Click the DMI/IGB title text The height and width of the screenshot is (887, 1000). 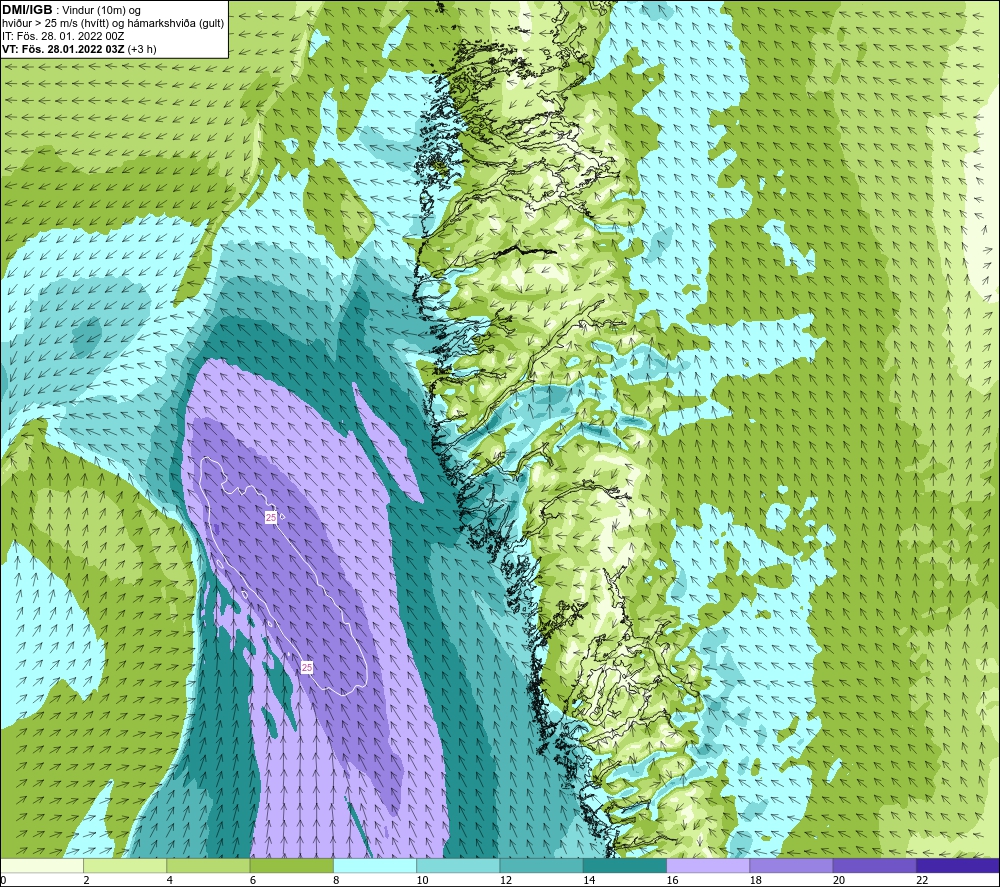pyautogui.click(x=27, y=10)
